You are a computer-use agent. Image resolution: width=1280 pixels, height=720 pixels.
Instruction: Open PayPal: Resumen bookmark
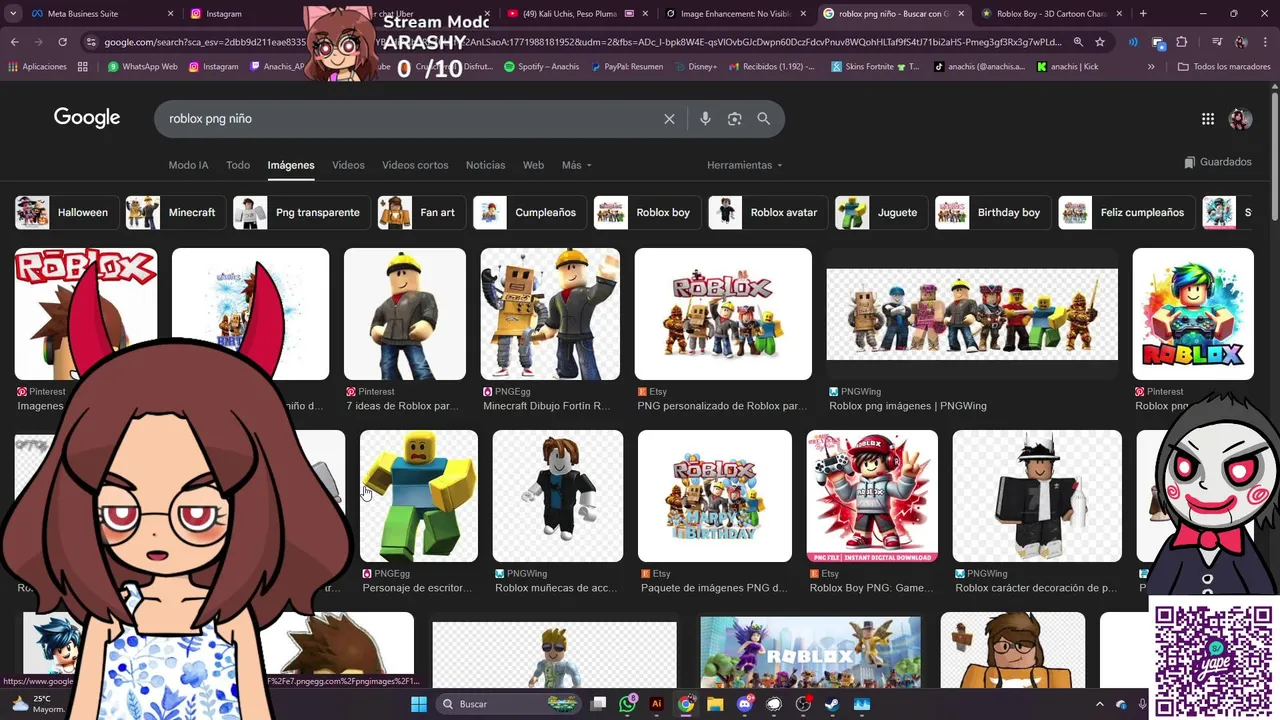pos(626,67)
